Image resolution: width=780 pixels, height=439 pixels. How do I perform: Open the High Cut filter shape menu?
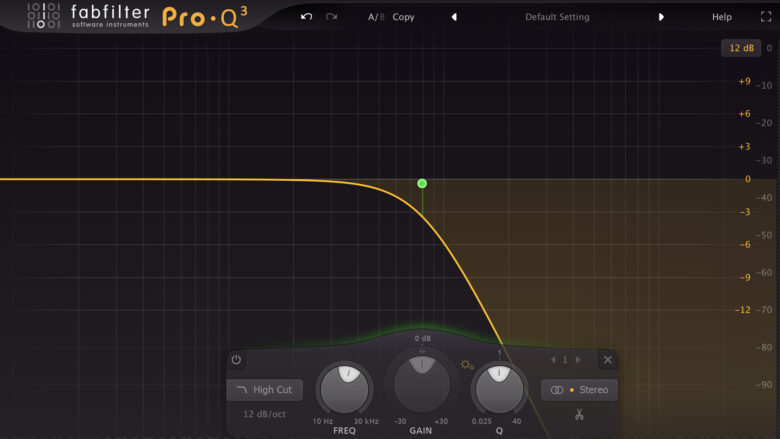pyautogui.click(x=265, y=390)
